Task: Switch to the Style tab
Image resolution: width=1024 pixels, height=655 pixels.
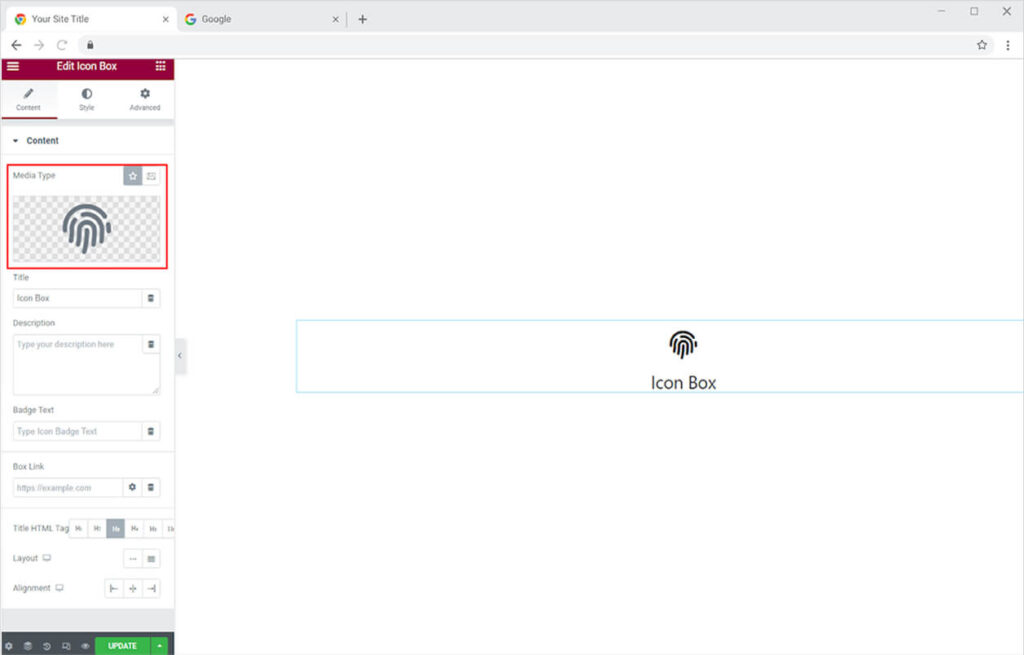Action: [87, 99]
